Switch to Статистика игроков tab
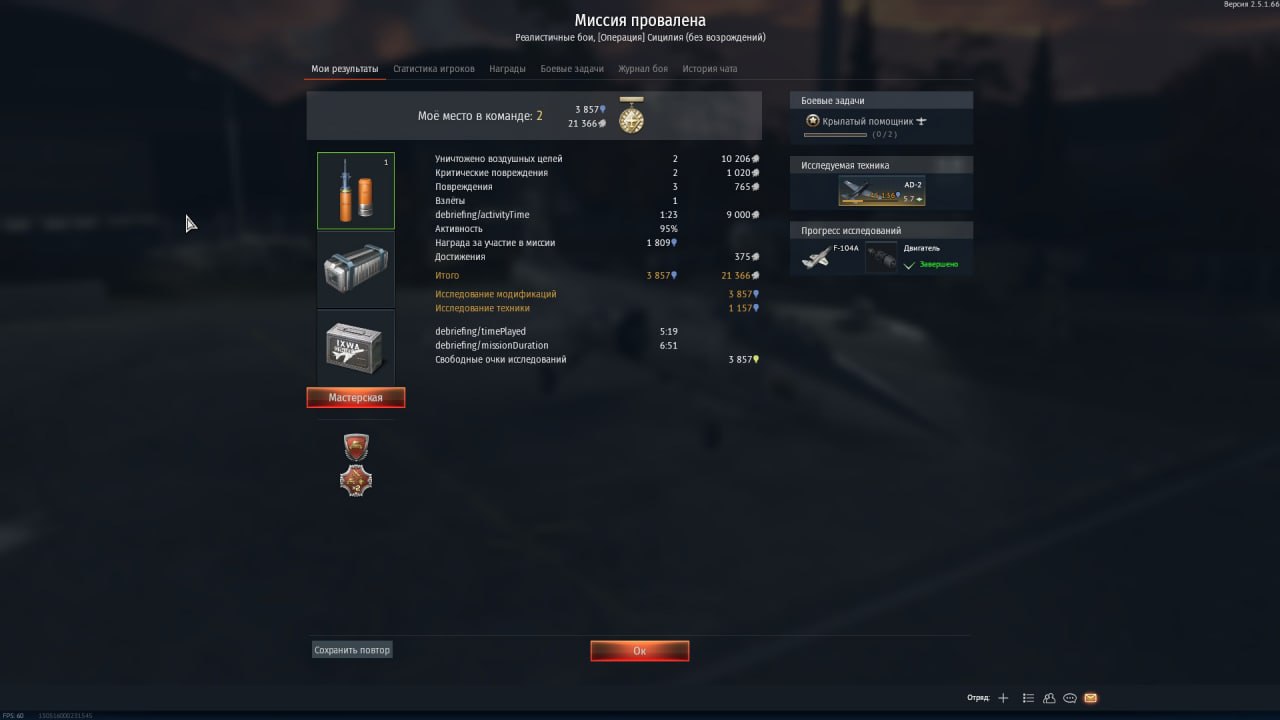Viewport: 1280px width, 720px height. click(x=434, y=69)
